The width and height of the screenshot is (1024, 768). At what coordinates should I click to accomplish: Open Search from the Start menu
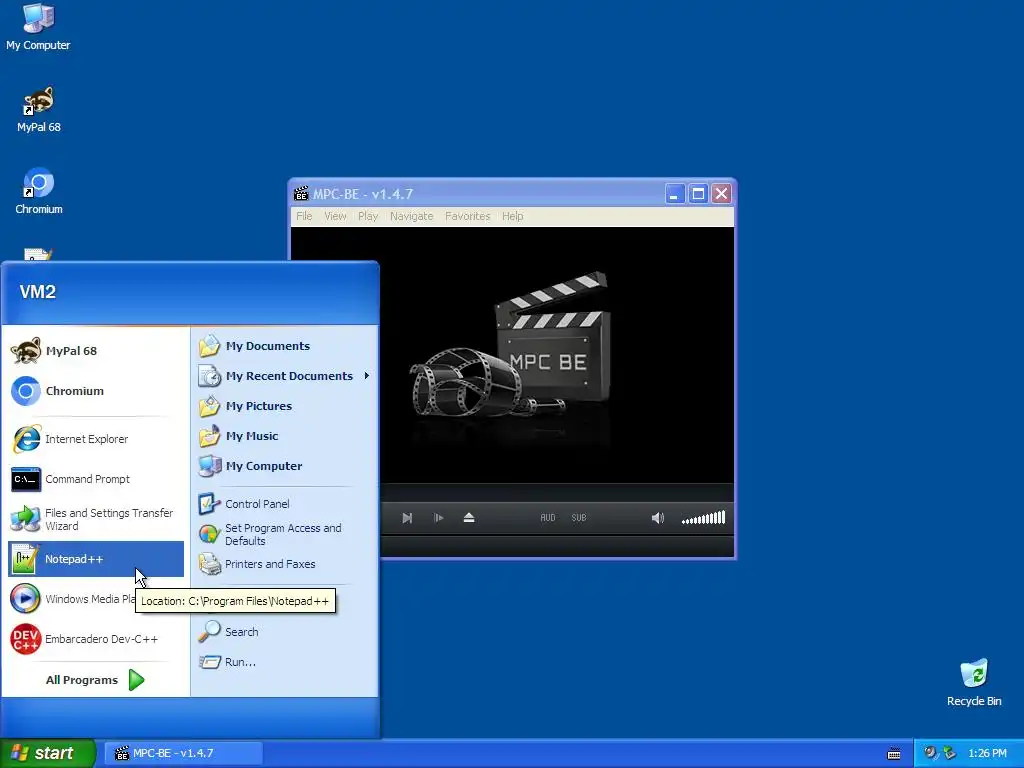click(x=284, y=632)
